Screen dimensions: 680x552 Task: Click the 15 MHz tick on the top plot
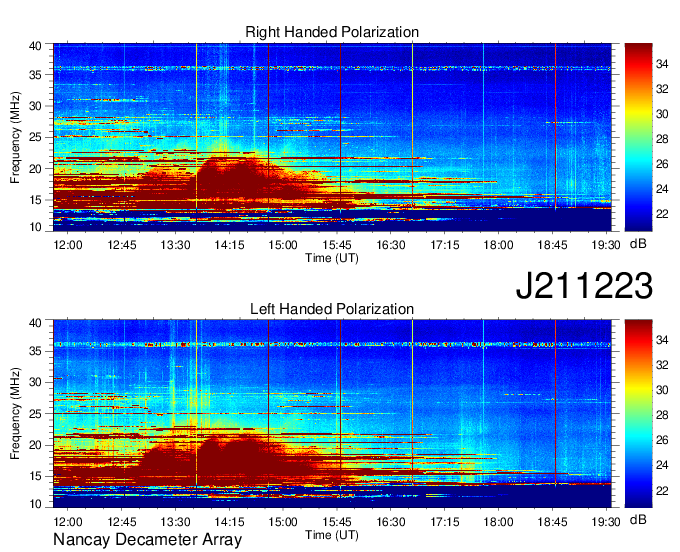[35, 200]
